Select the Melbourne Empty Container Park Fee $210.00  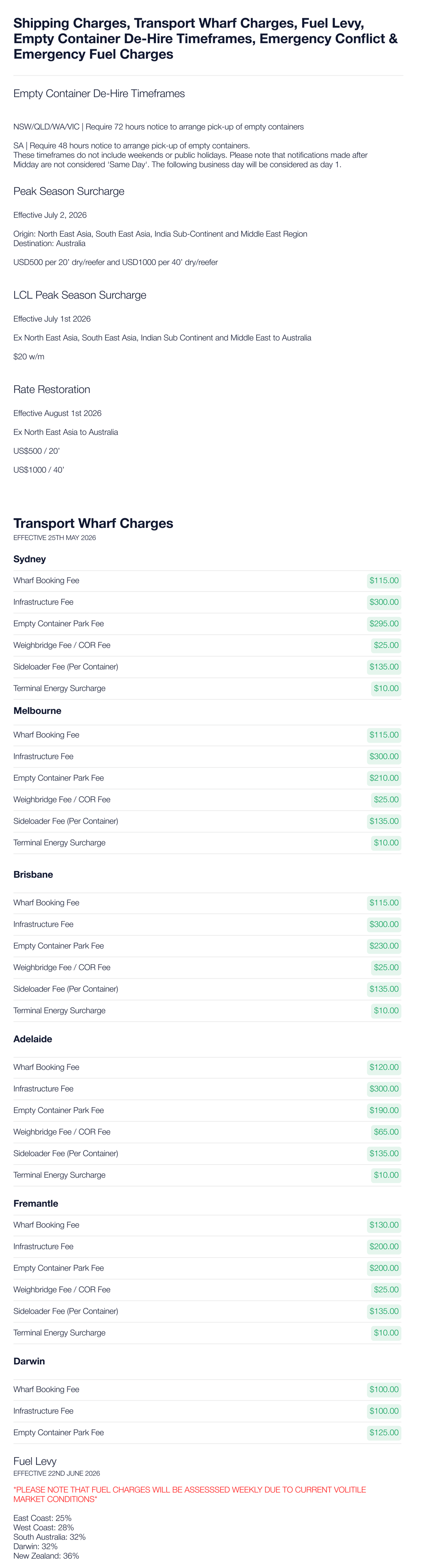click(384, 778)
